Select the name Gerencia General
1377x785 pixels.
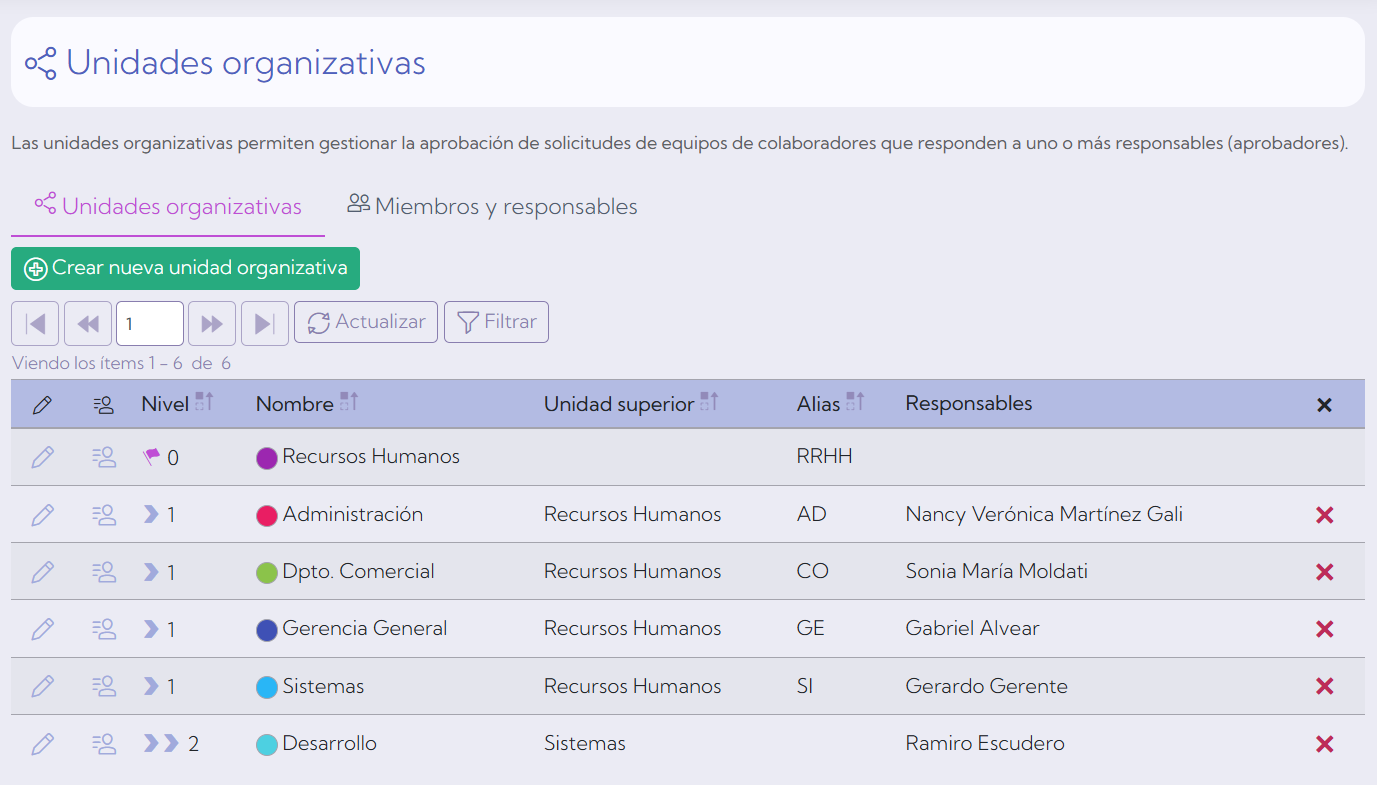tap(365, 628)
